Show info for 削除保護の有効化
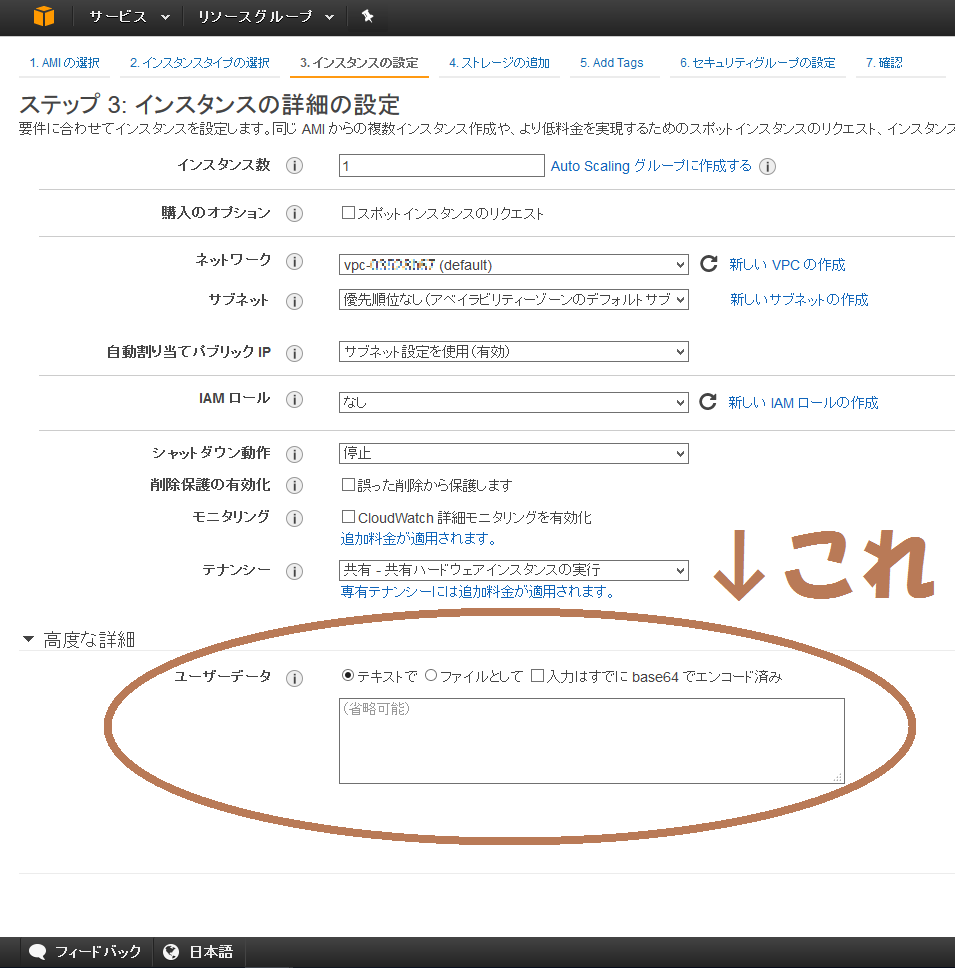The image size is (955, 968). point(294,485)
